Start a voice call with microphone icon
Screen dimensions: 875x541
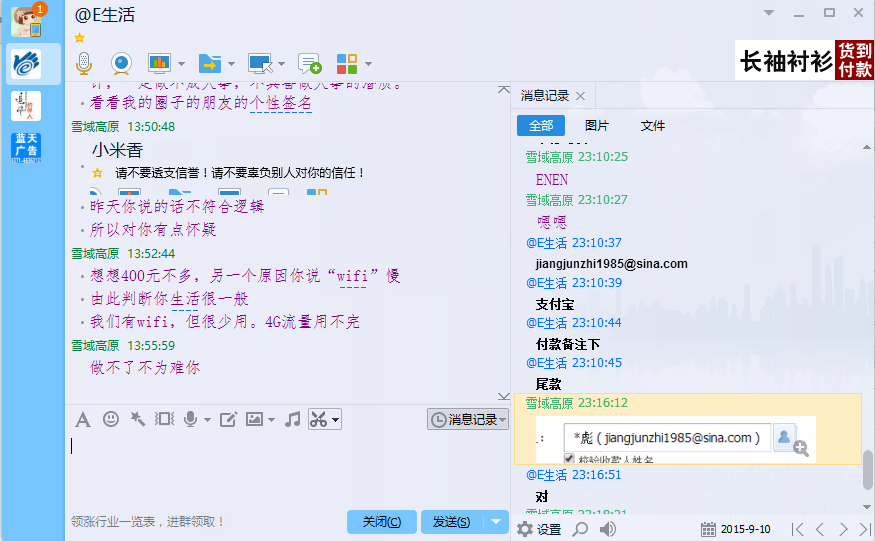(84, 63)
